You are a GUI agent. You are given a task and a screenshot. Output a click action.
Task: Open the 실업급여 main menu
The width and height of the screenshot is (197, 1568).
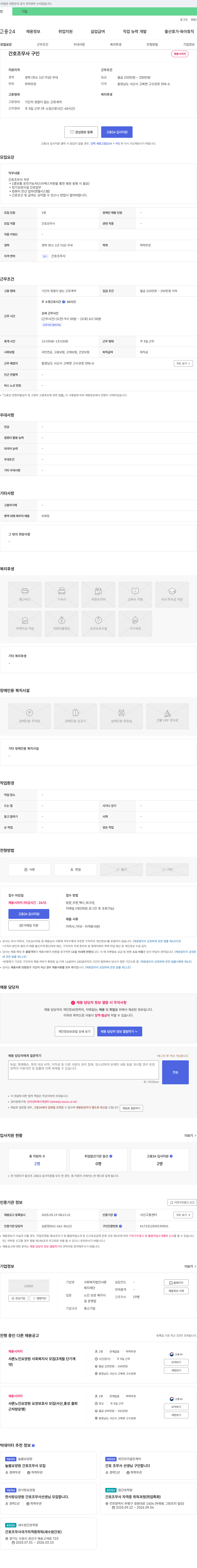(x=98, y=32)
